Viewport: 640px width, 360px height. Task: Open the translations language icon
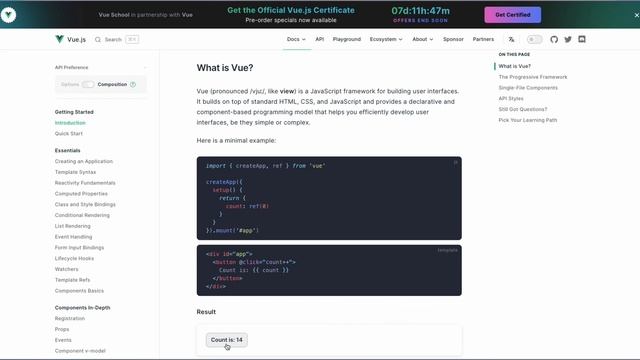click(511, 40)
